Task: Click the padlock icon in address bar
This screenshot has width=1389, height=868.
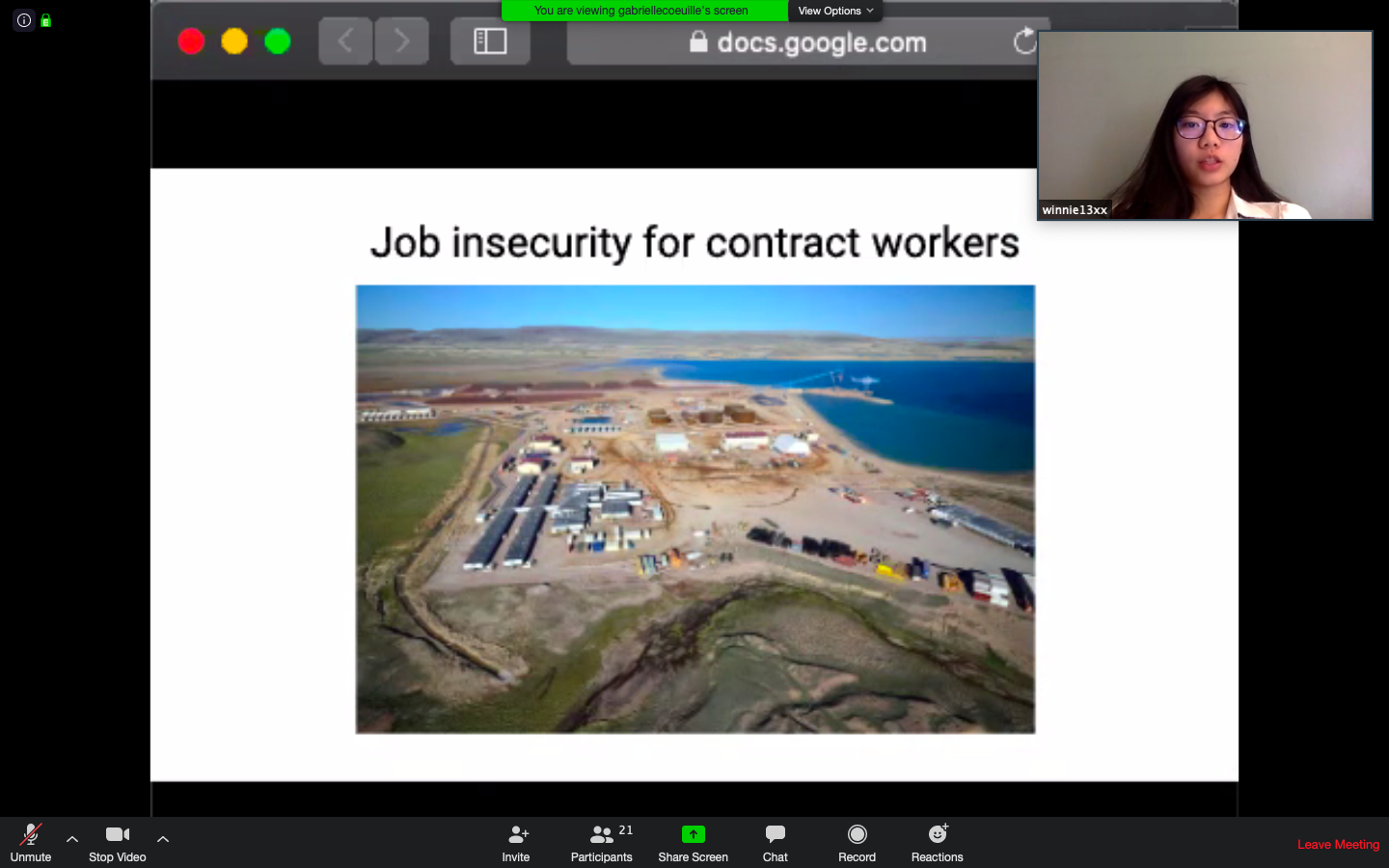Action: [x=698, y=41]
